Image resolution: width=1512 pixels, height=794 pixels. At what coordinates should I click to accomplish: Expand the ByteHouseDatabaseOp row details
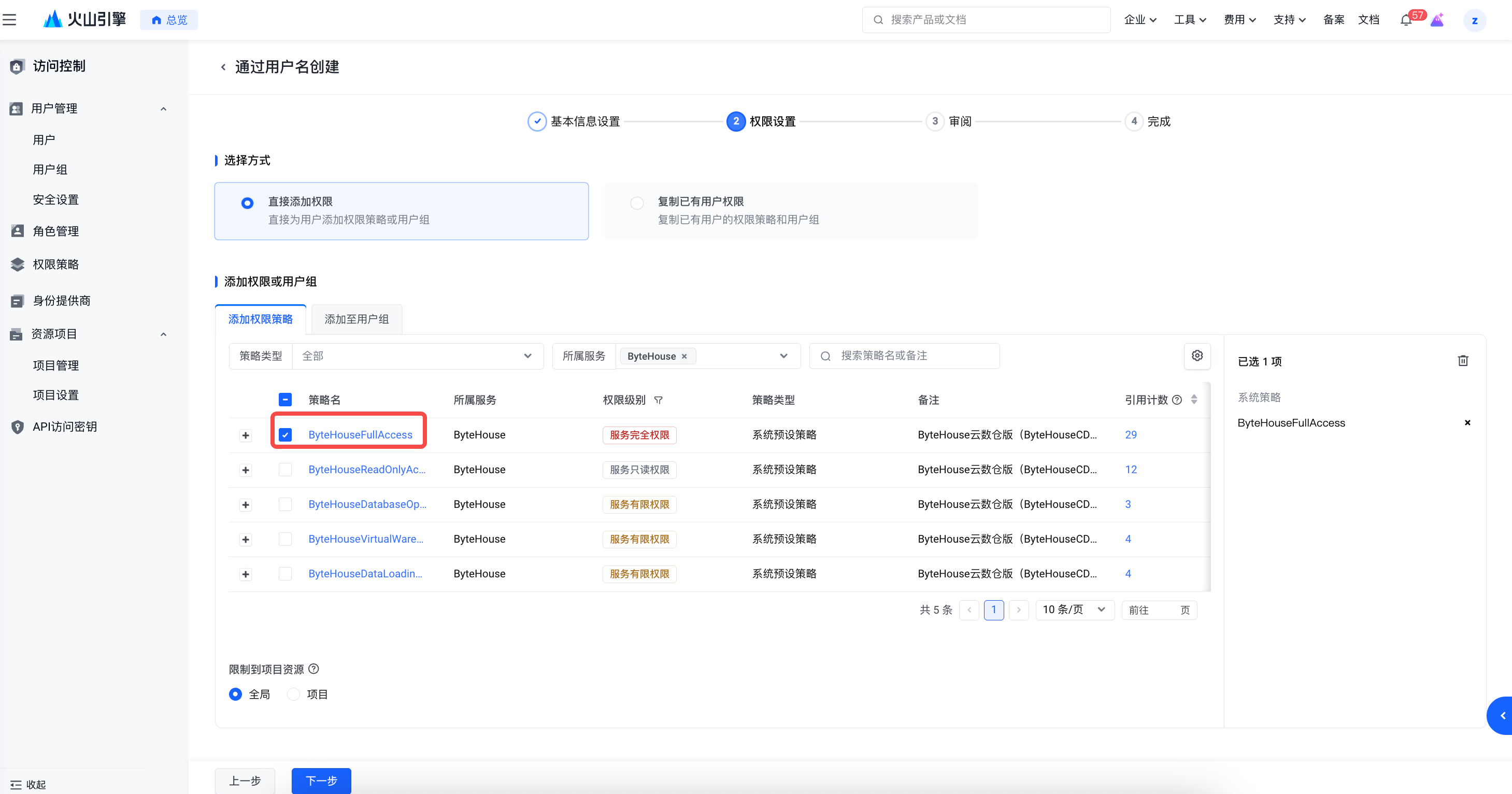click(246, 504)
